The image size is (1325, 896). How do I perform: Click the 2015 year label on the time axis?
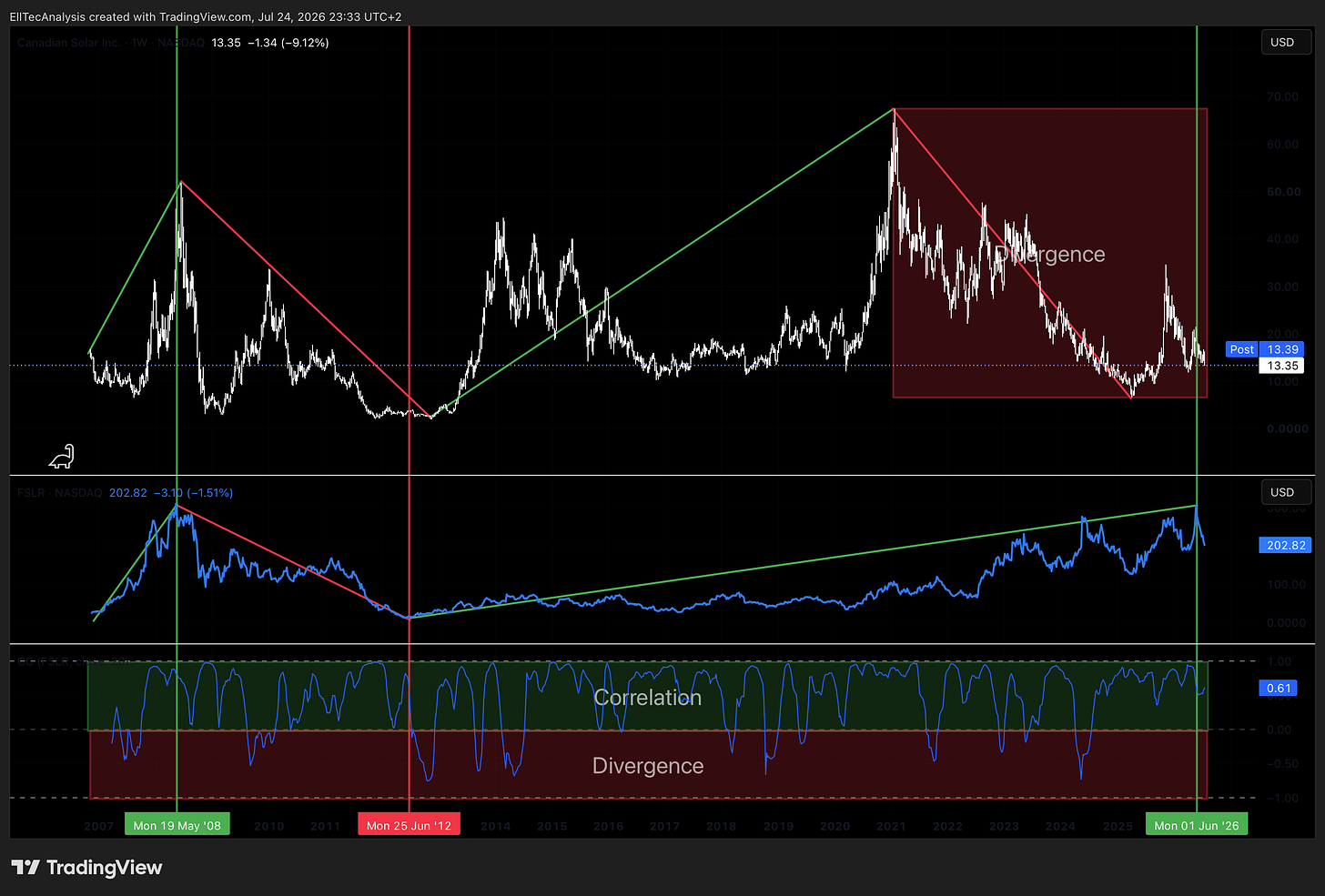pyautogui.click(x=552, y=826)
